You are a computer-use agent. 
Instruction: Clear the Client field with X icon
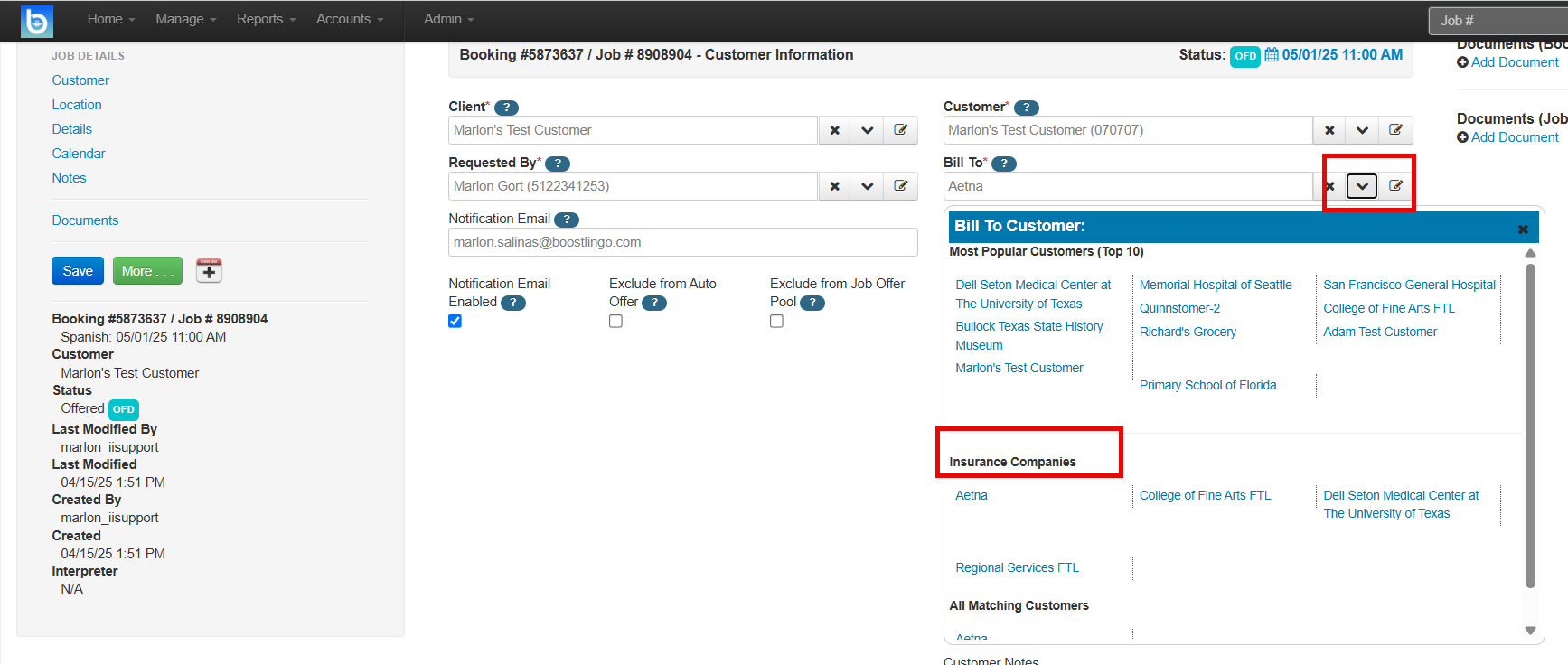pyautogui.click(x=834, y=130)
